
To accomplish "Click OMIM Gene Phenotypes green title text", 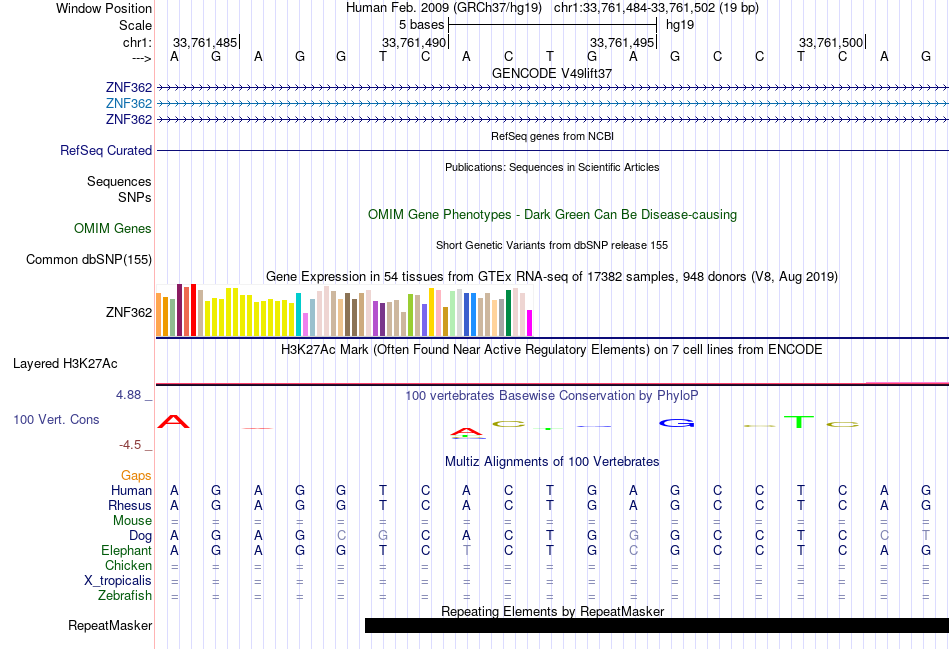I will point(552,215).
